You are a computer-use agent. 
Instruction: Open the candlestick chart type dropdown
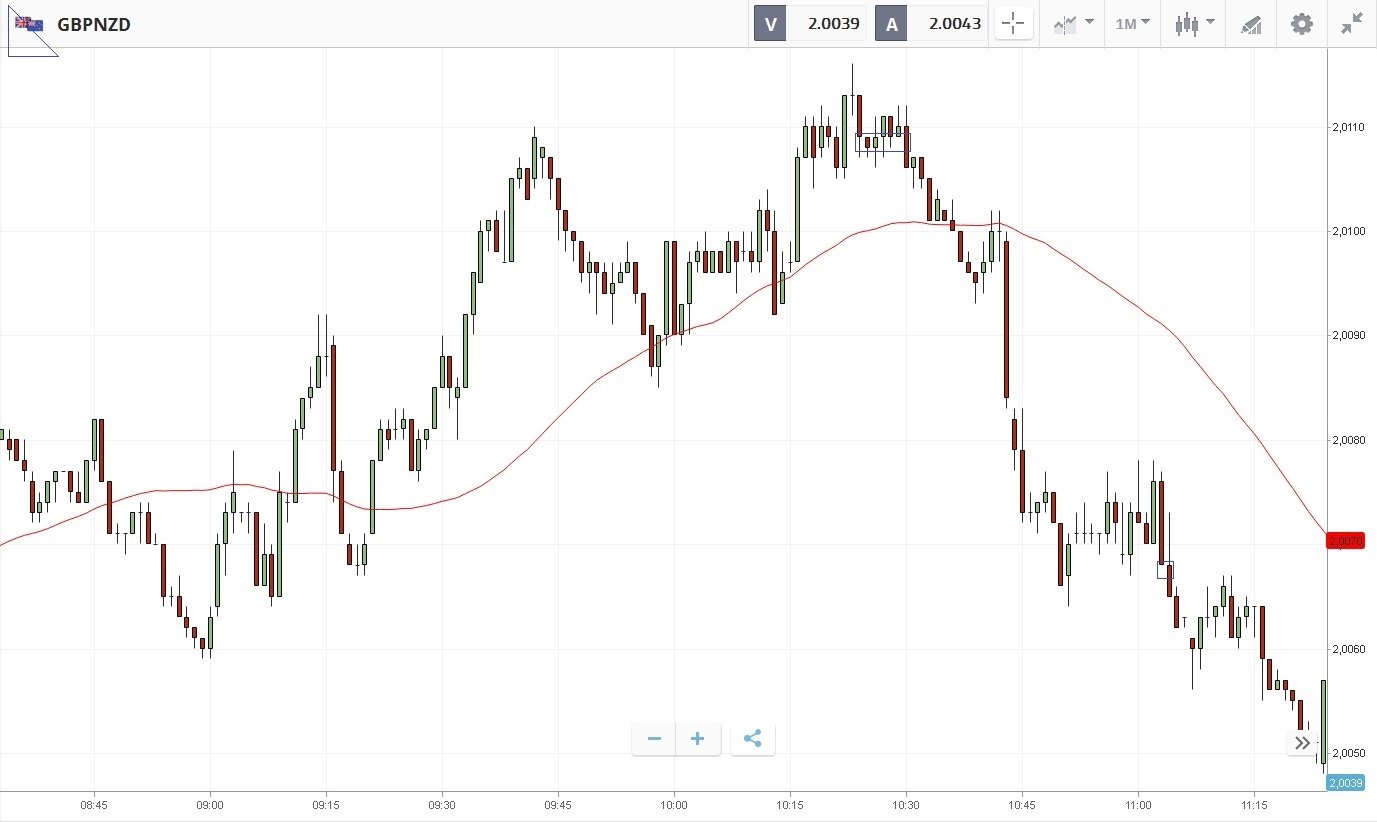pos(1195,24)
